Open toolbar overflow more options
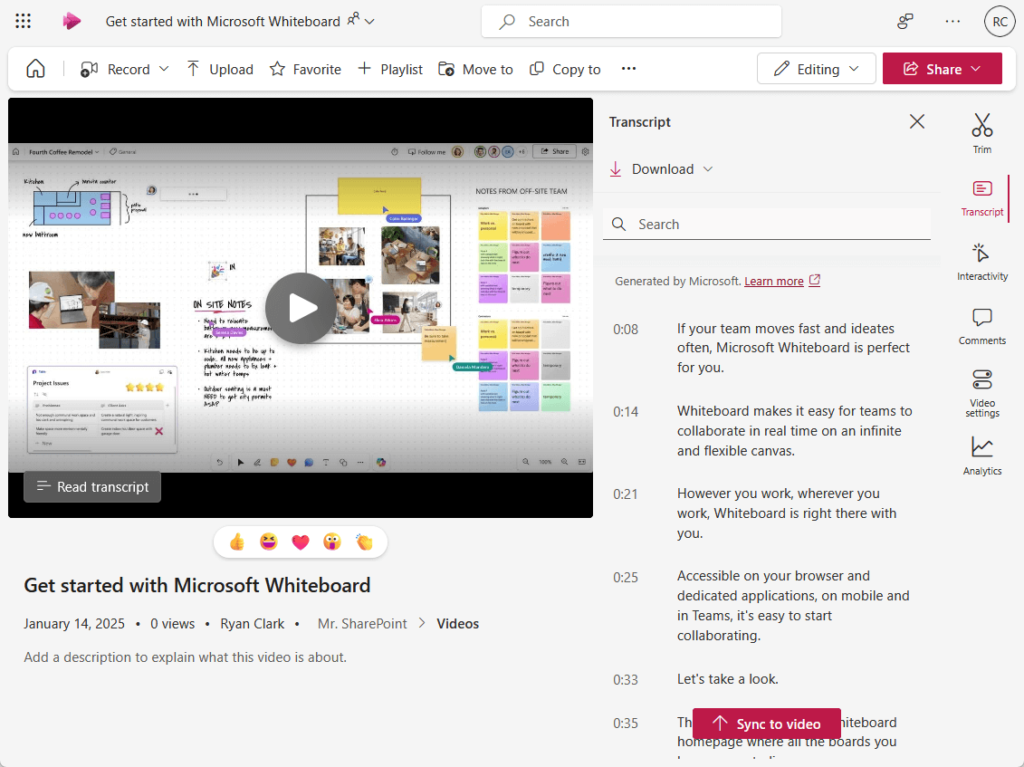 [x=628, y=69]
